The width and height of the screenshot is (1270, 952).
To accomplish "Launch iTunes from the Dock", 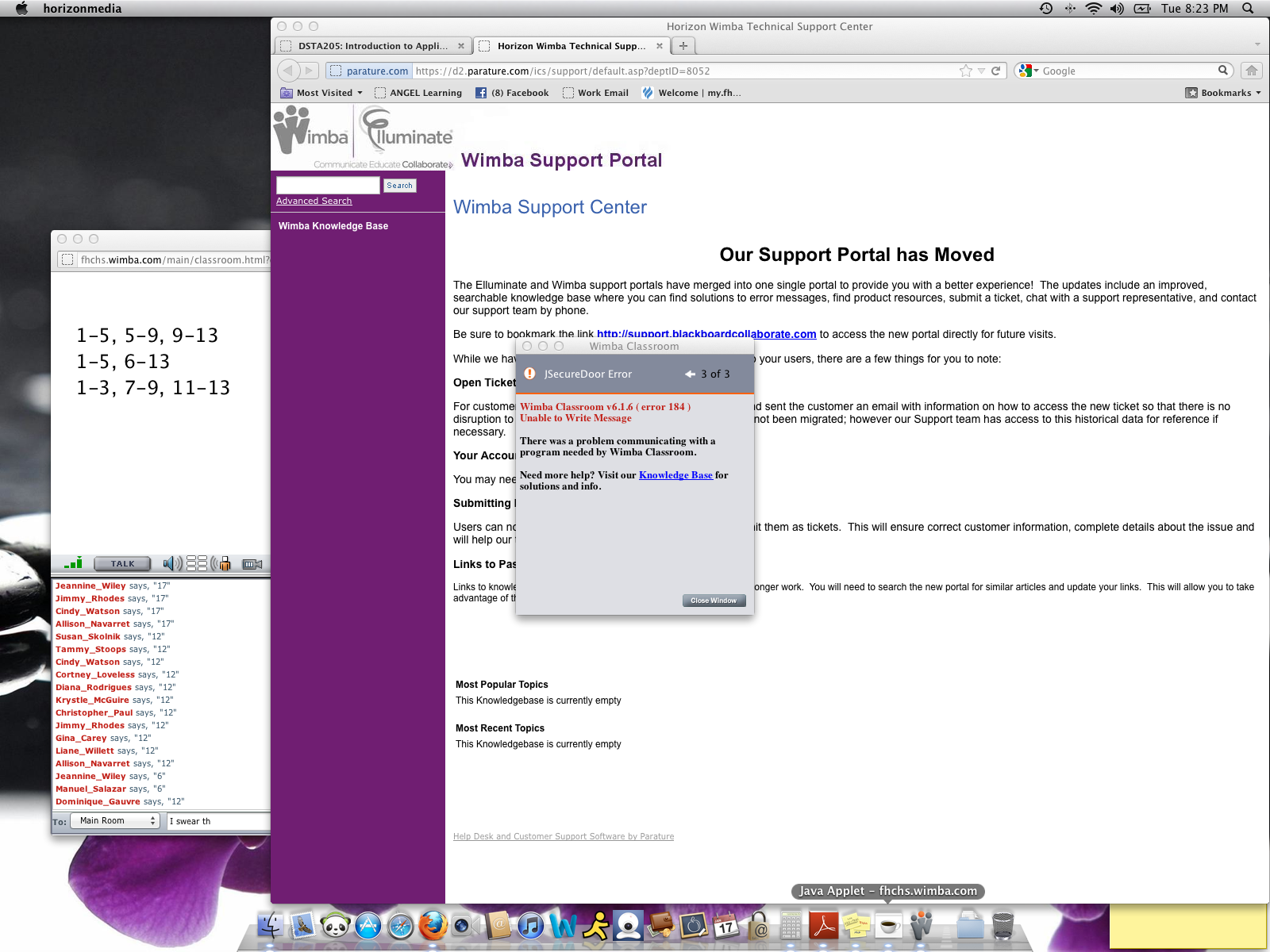I will click(x=531, y=926).
